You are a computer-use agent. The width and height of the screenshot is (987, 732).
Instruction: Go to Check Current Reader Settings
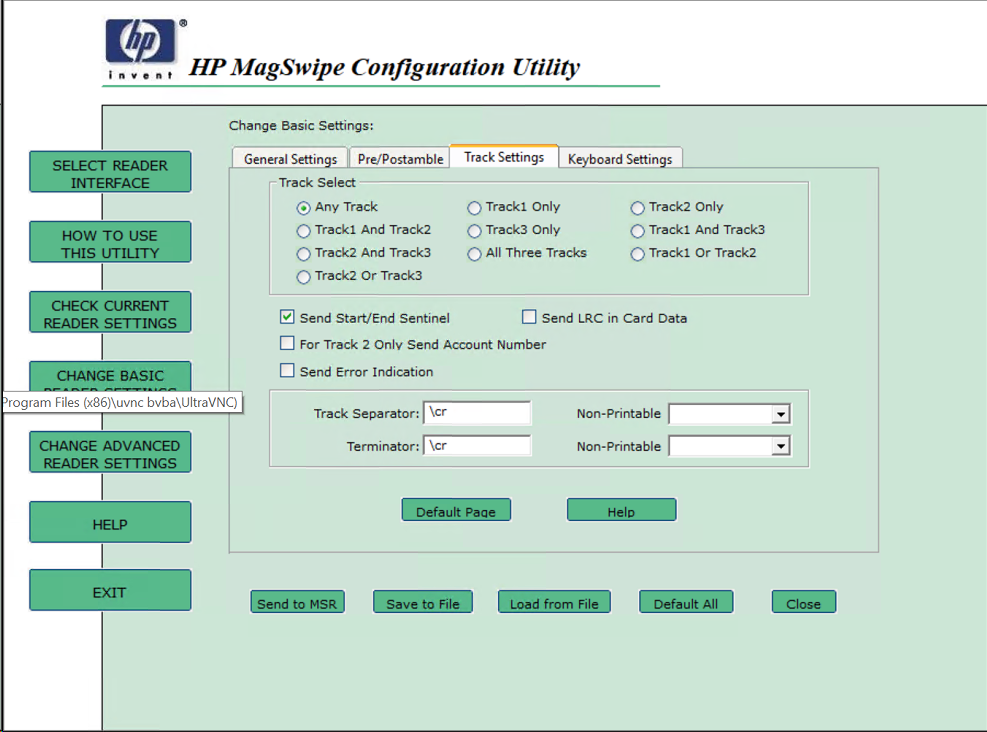[110, 312]
